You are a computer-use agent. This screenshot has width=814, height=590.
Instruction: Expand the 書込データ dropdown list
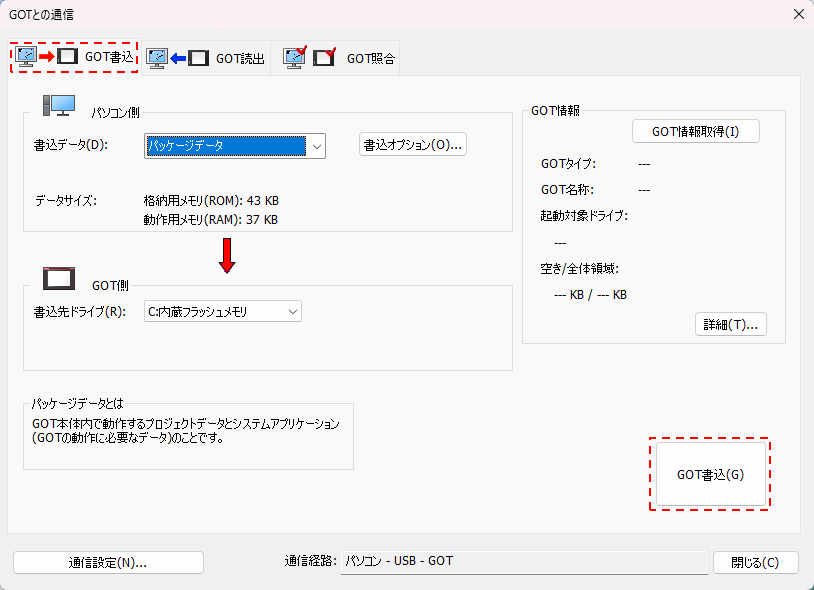(x=316, y=146)
